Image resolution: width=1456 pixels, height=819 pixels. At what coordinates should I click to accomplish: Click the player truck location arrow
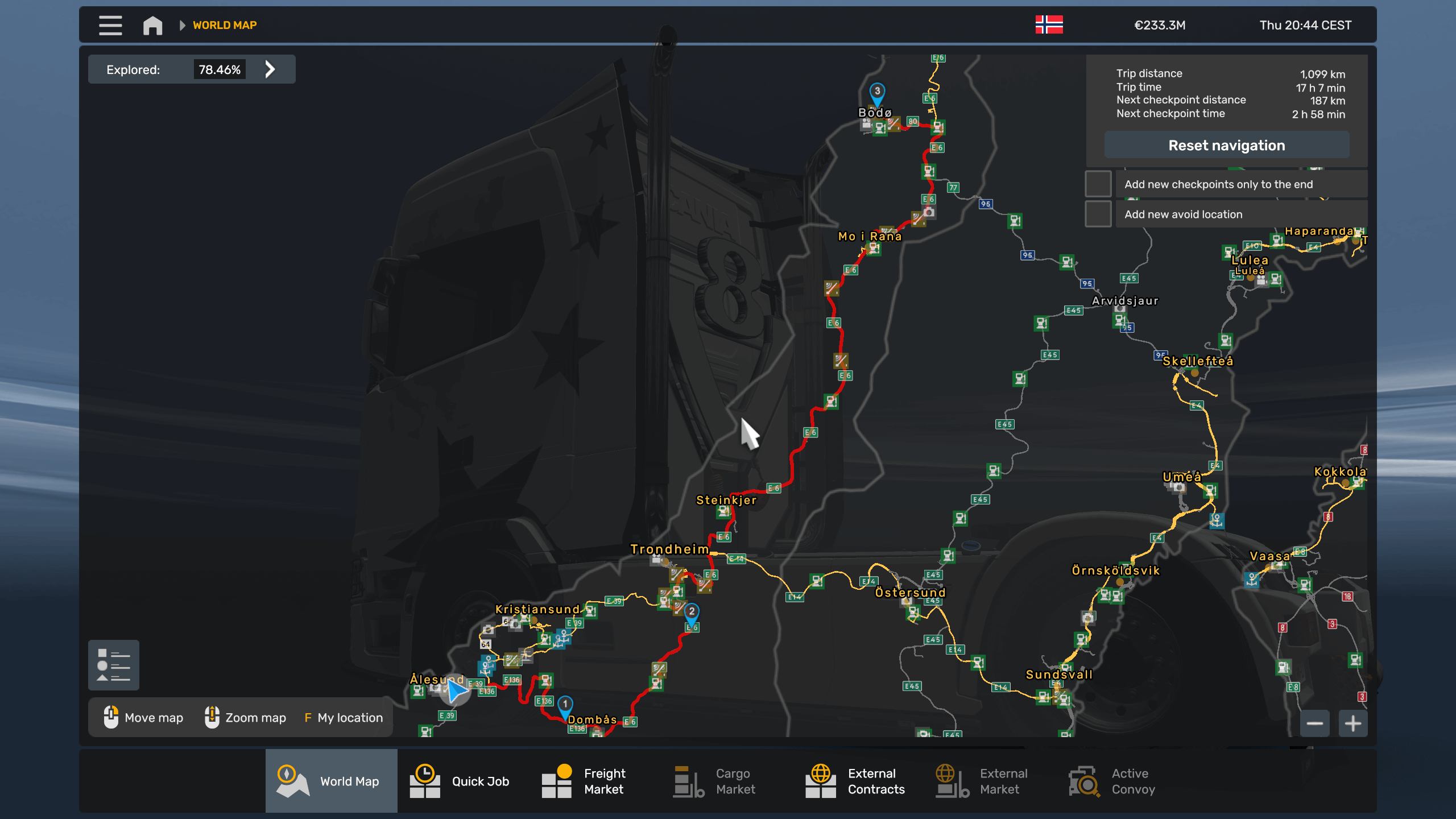coord(456,691)
